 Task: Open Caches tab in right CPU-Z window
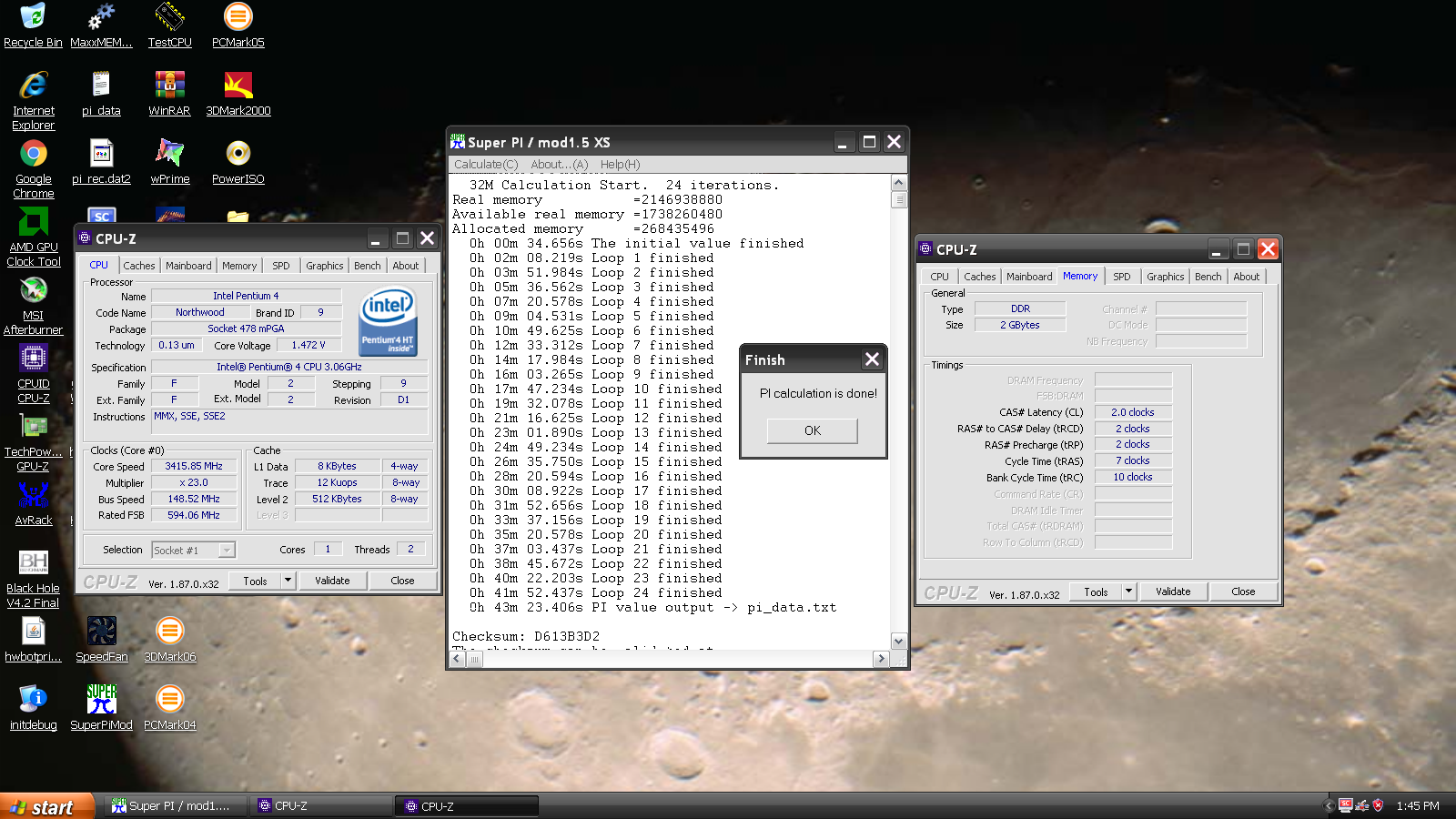coord(980,277)
